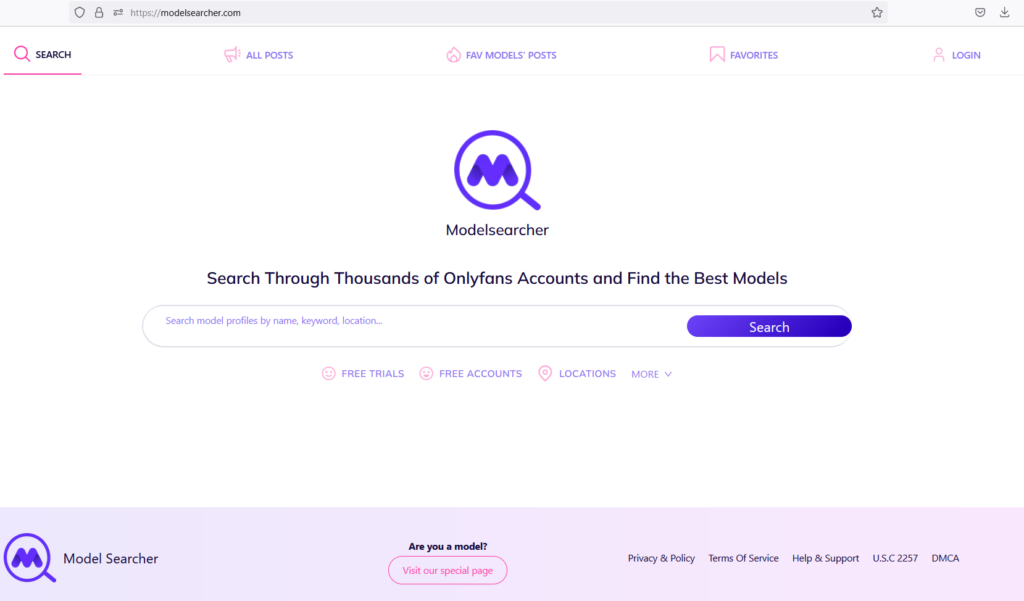Open browser downloads arrow icon
The height and width of the screenshot is (601, 1024).
(x=1004, y=12)
